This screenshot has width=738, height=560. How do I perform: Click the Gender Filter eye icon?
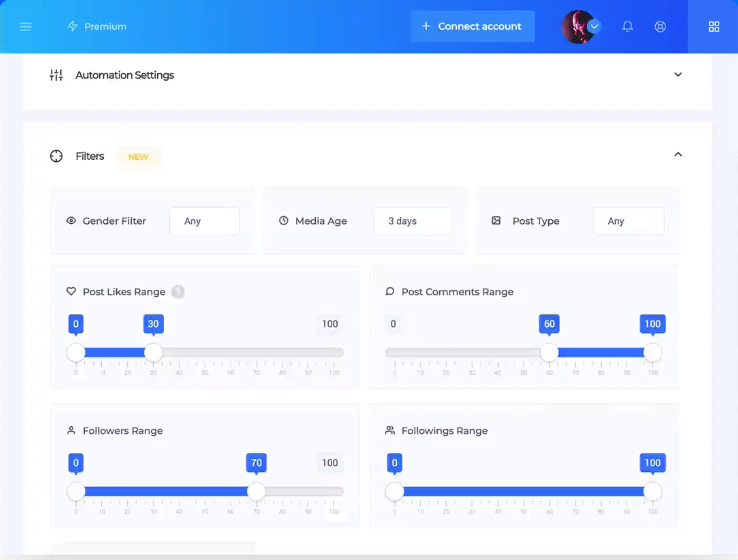(71, 221)
